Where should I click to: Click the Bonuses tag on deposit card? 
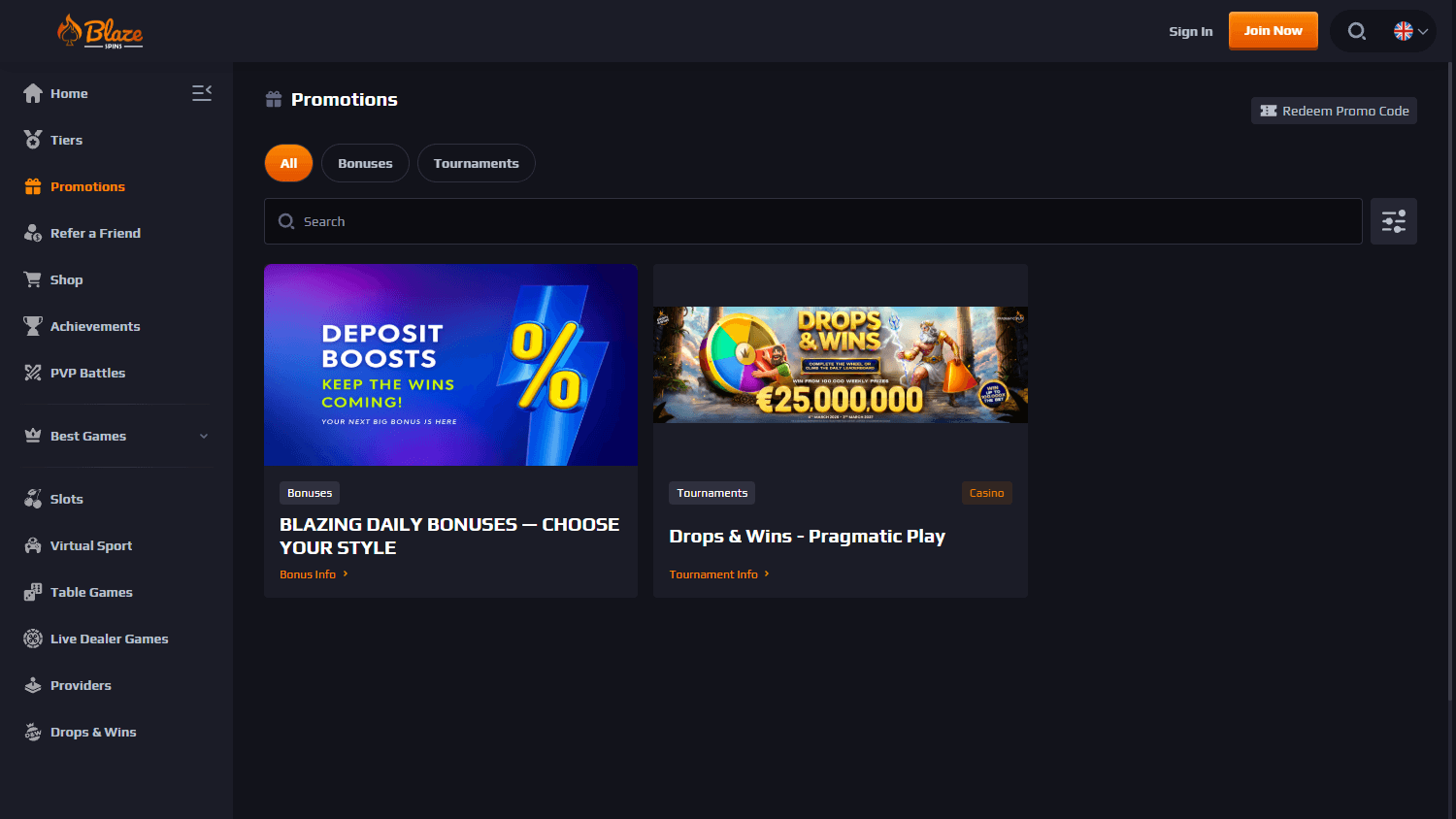coord(310,493)
